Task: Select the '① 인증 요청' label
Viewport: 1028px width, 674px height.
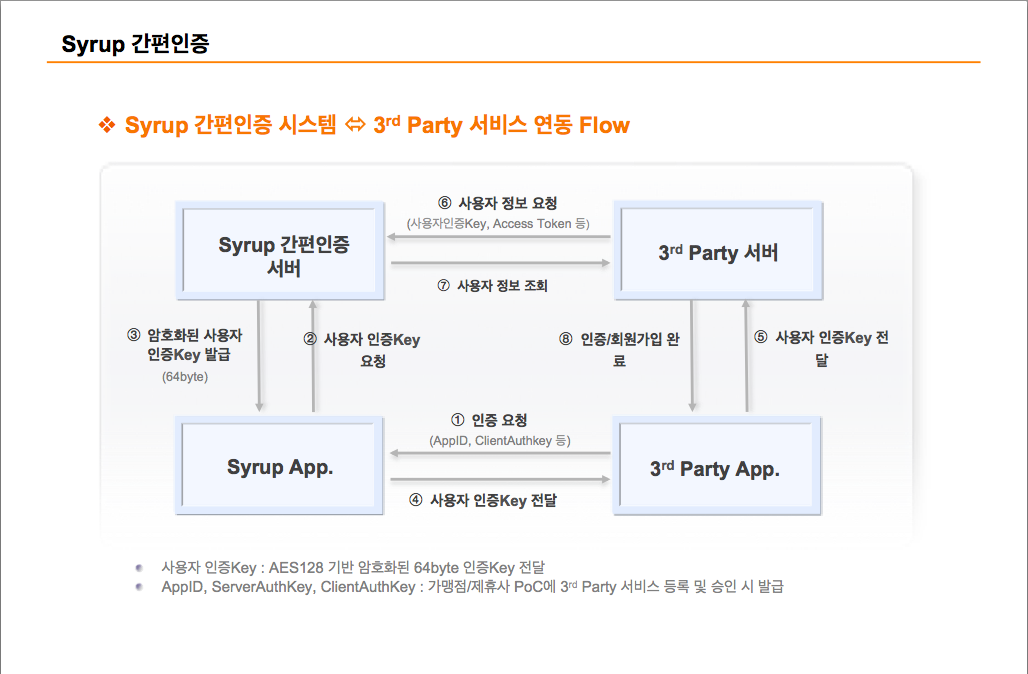Action: click(489, 420)
